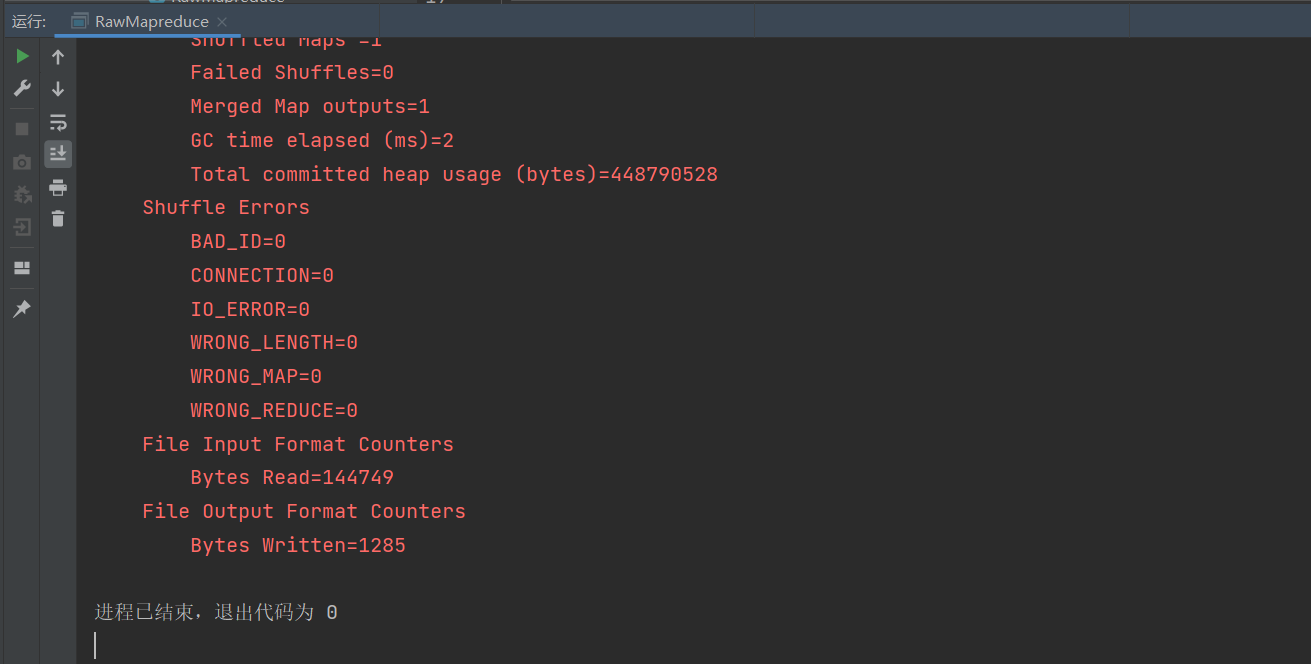Image resolution: width=1311 pixels, height=664 pixels.
Task: Toggle scroll to end of console
Action: [x=58, y=154]
